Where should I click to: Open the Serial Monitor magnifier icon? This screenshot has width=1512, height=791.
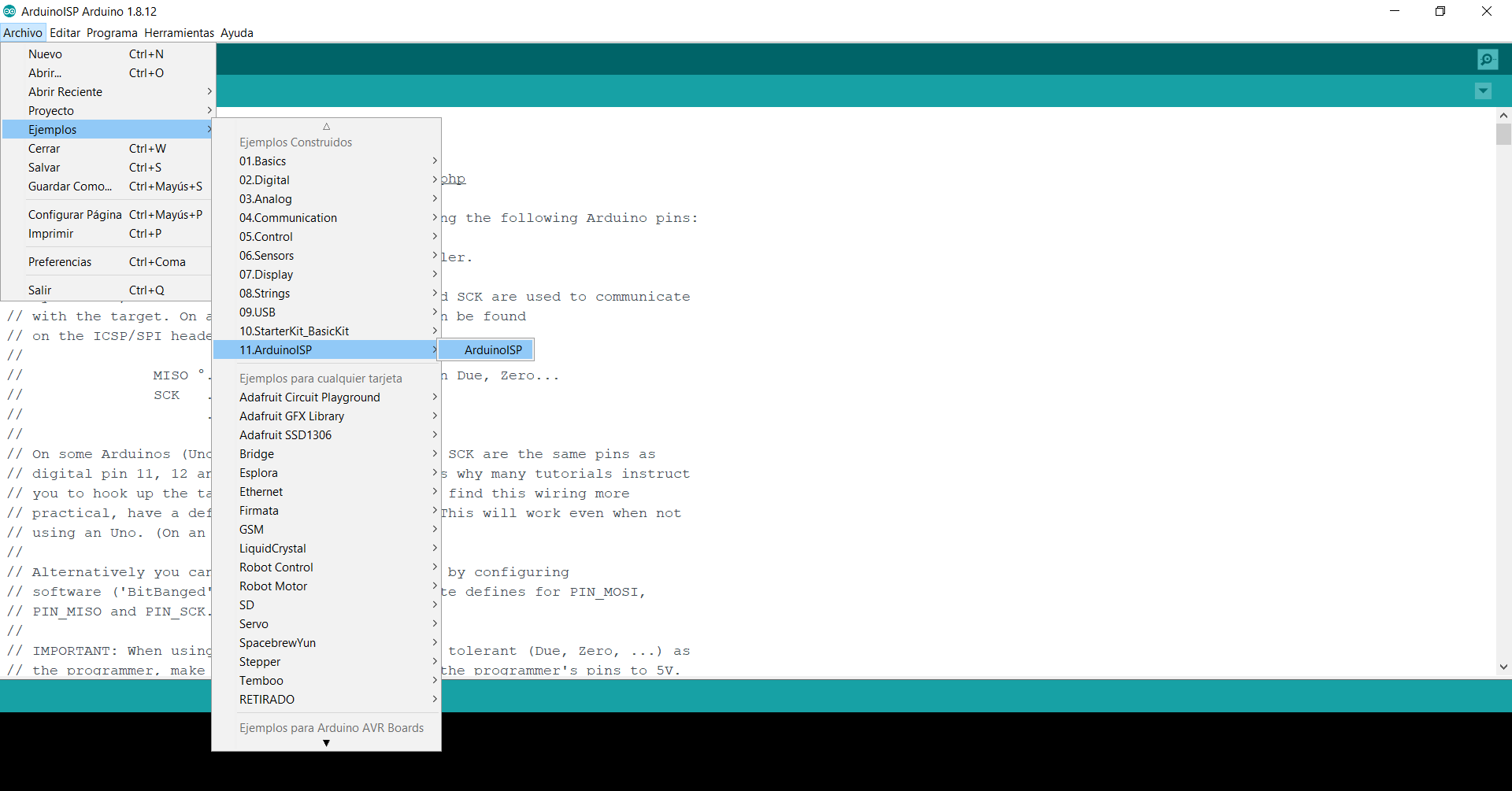pos(1488,59)
